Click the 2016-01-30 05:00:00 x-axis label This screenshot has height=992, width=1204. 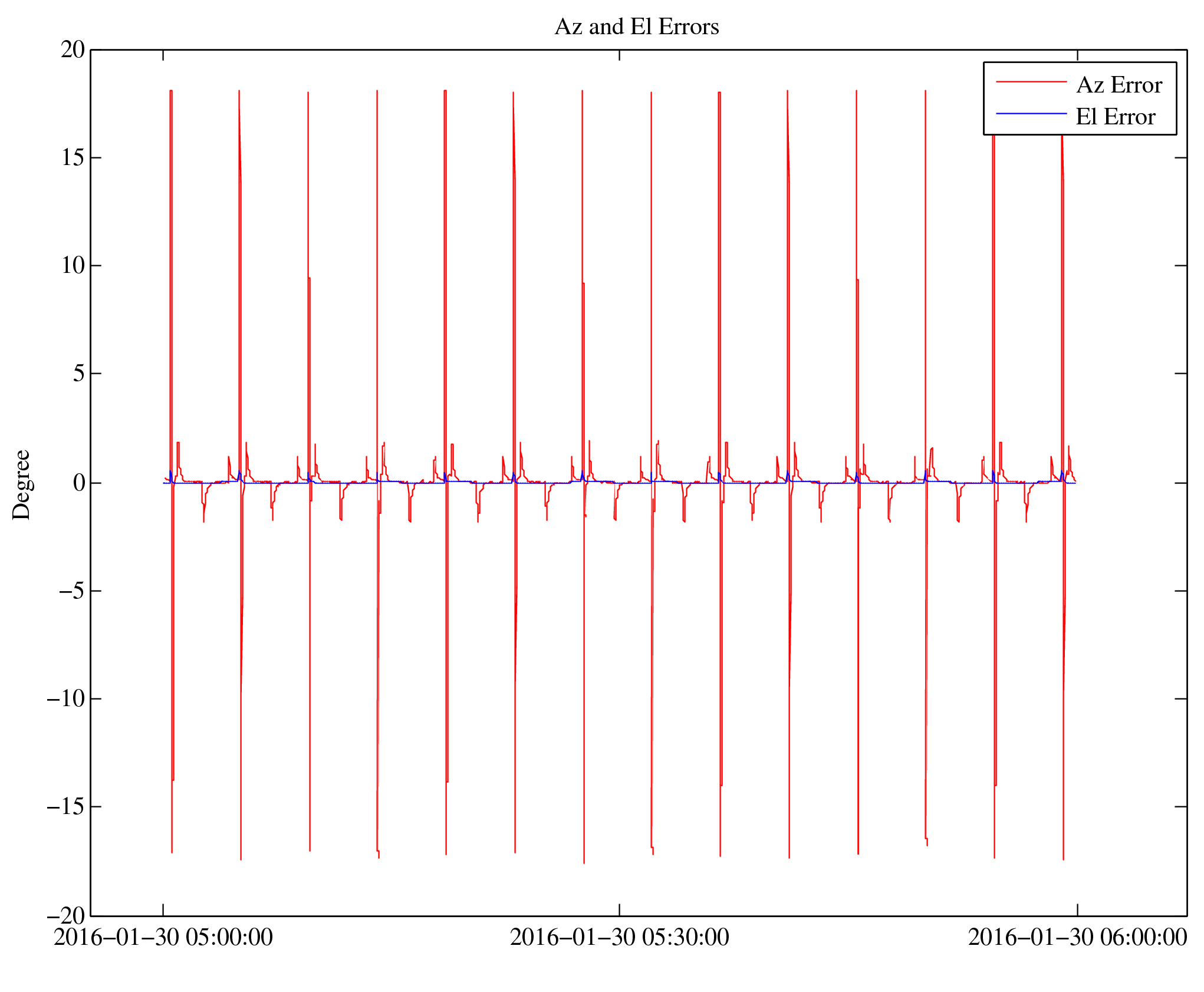click(163, 937)
